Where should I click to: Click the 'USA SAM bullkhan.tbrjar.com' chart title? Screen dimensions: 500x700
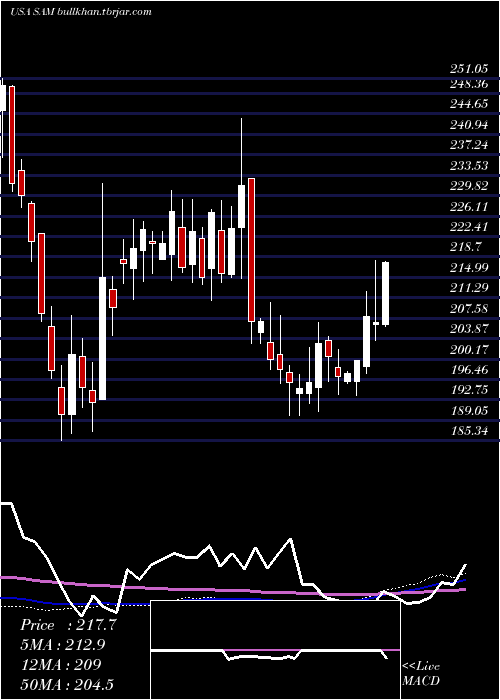(x=81, y=12)
